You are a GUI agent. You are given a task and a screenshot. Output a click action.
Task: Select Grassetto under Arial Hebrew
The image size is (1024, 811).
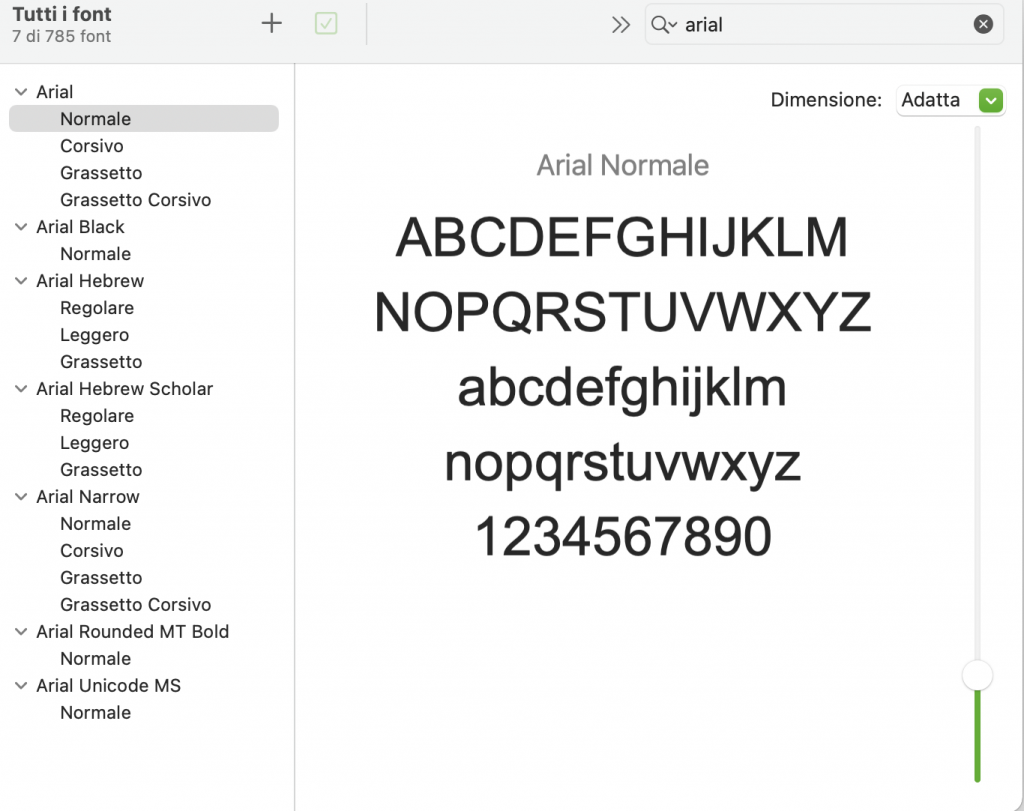144,362
